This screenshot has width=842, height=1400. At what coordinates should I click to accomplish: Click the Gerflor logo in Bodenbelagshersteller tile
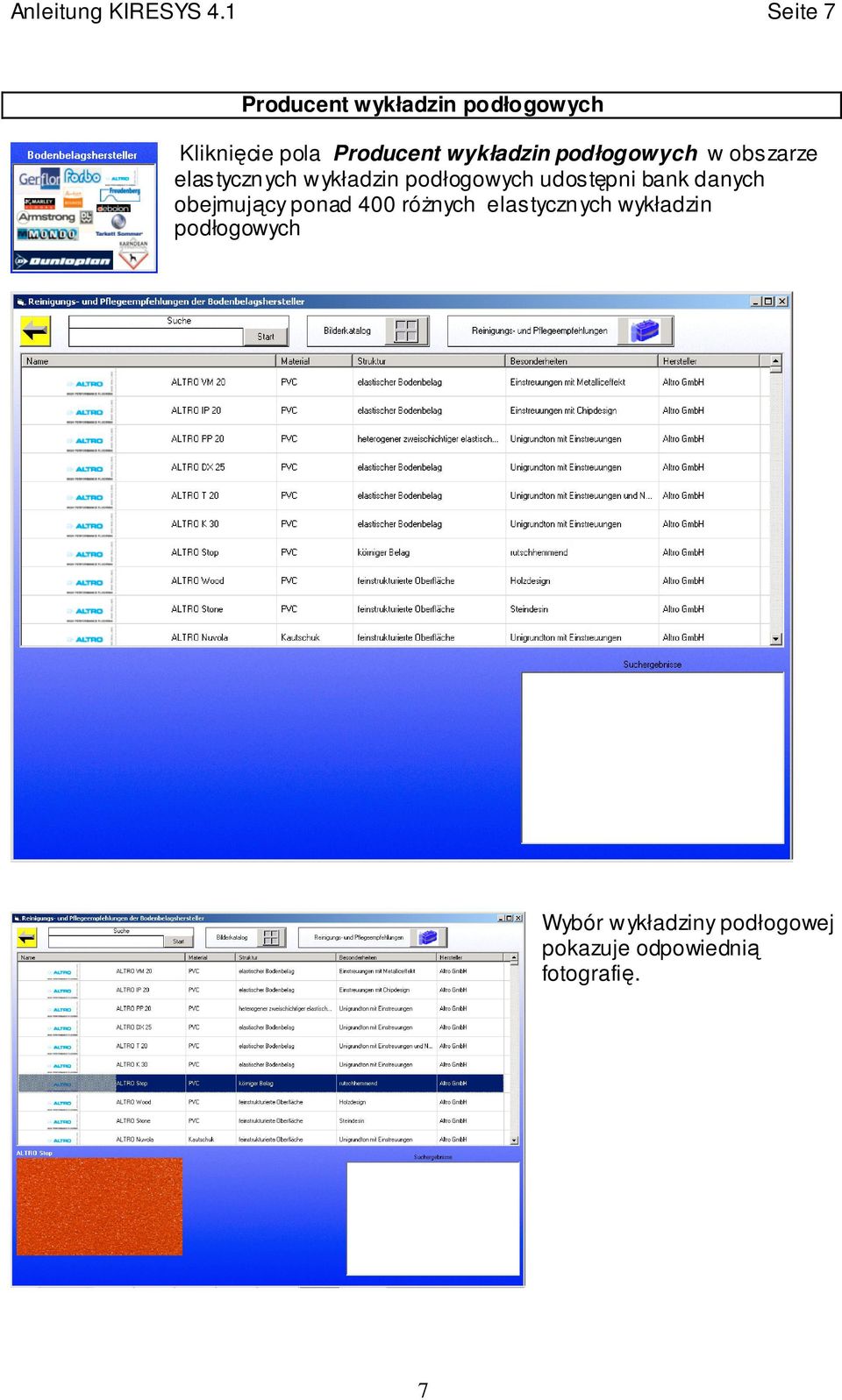(39, 179)
